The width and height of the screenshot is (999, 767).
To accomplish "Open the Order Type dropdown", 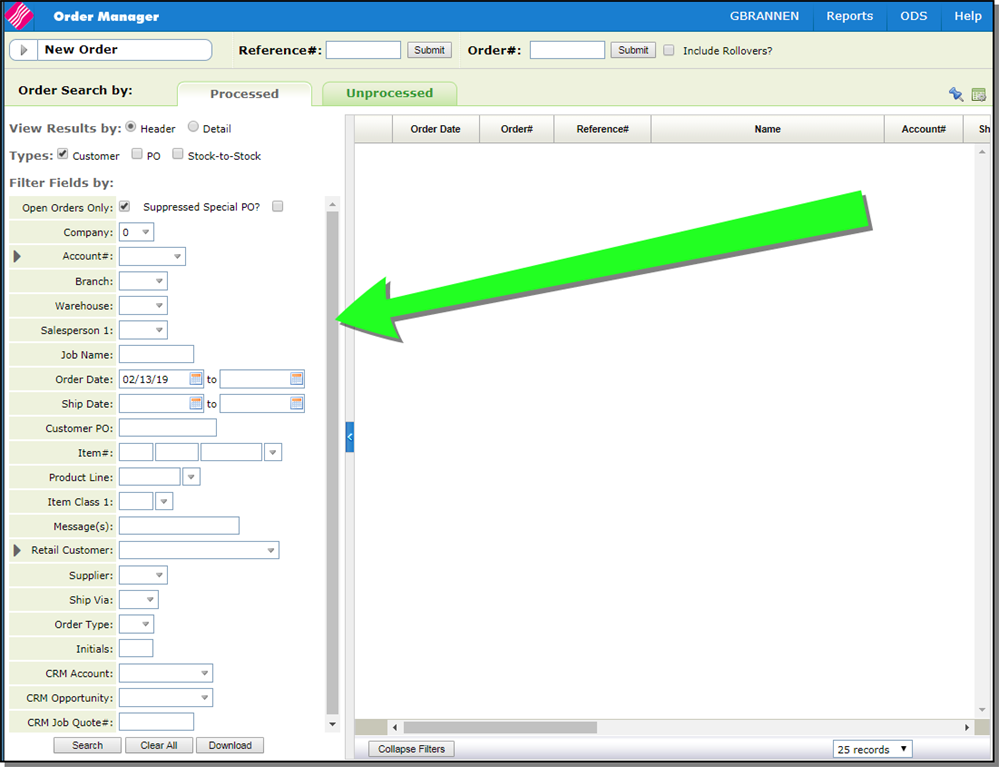I will [x=136, y=624].
